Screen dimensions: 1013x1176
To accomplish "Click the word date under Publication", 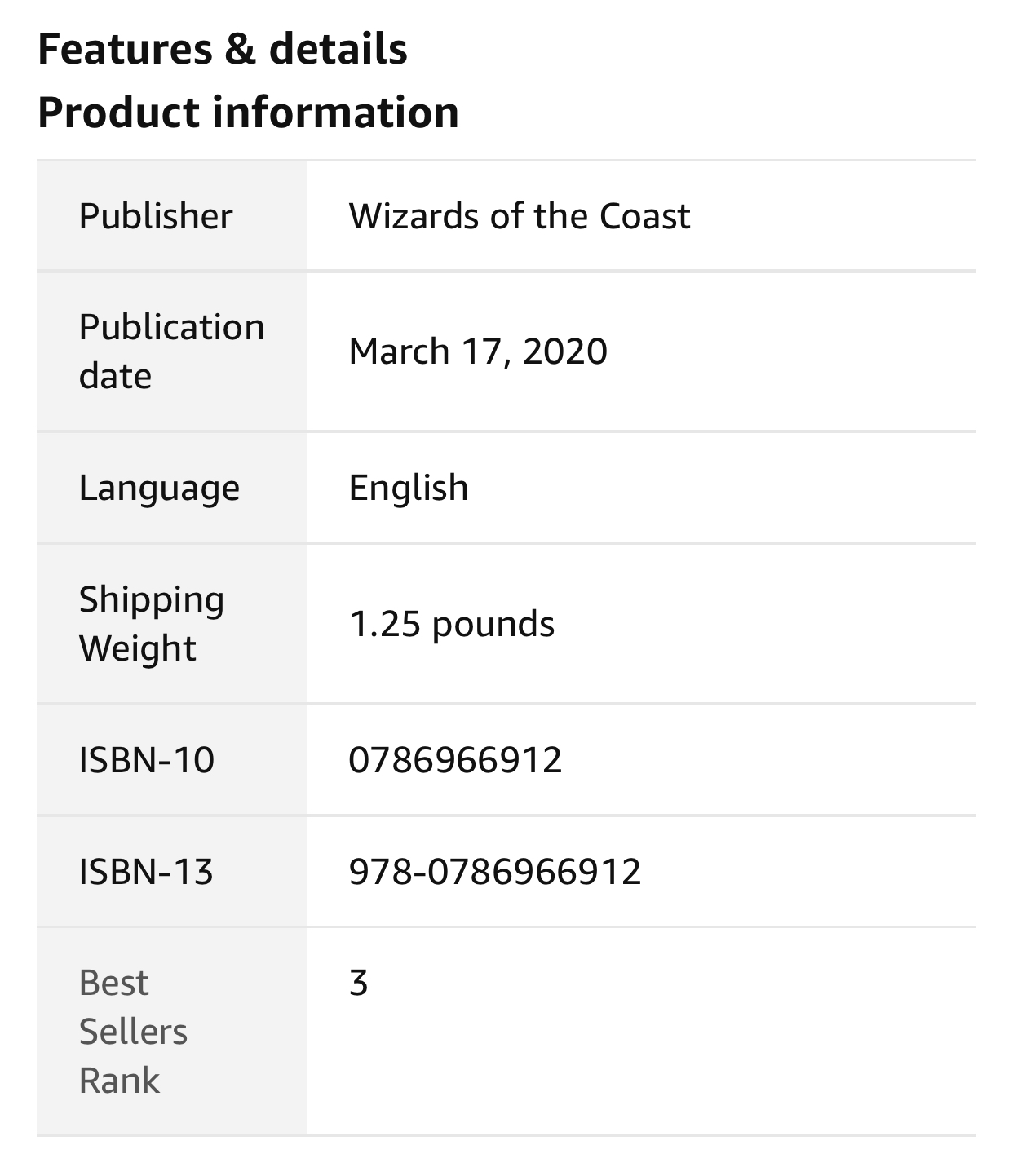I will 115,377.
